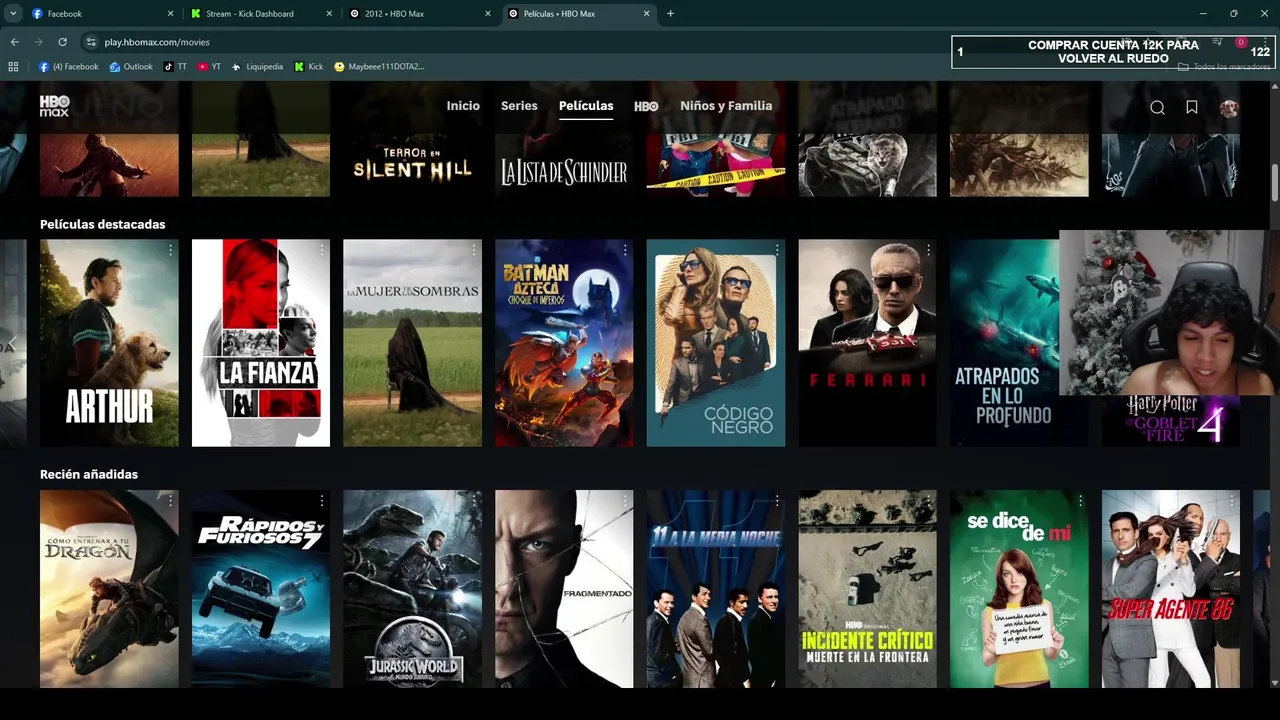Open options menu on Cómo Entrenar a tu Dragón
Viewport: 1280px width, 720px height.
(171, 500)
